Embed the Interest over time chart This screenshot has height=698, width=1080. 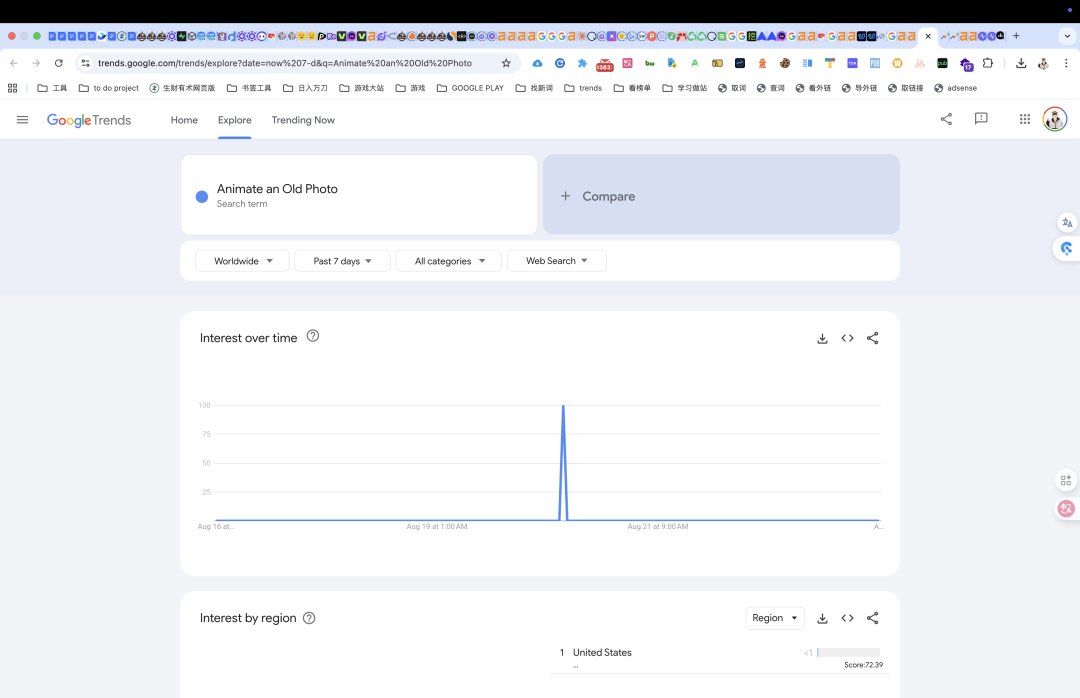point(847,338)
